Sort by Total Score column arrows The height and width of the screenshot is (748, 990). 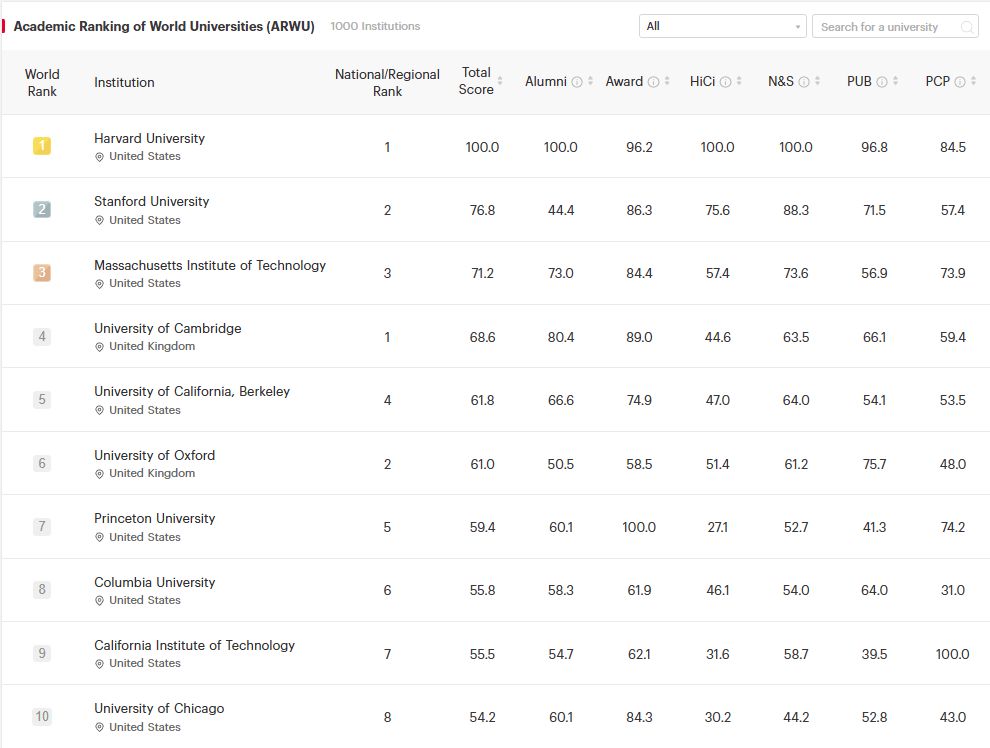(500, 81)
